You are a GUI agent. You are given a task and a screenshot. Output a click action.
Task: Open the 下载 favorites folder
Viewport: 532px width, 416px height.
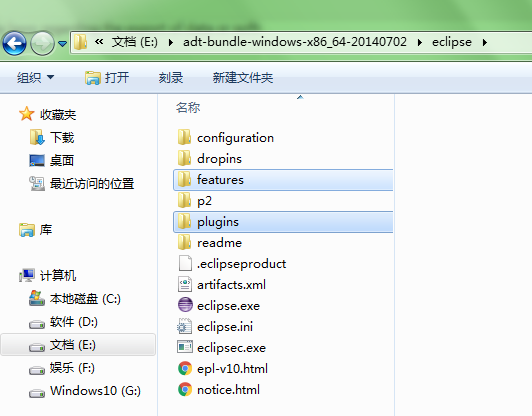point(62,138)
